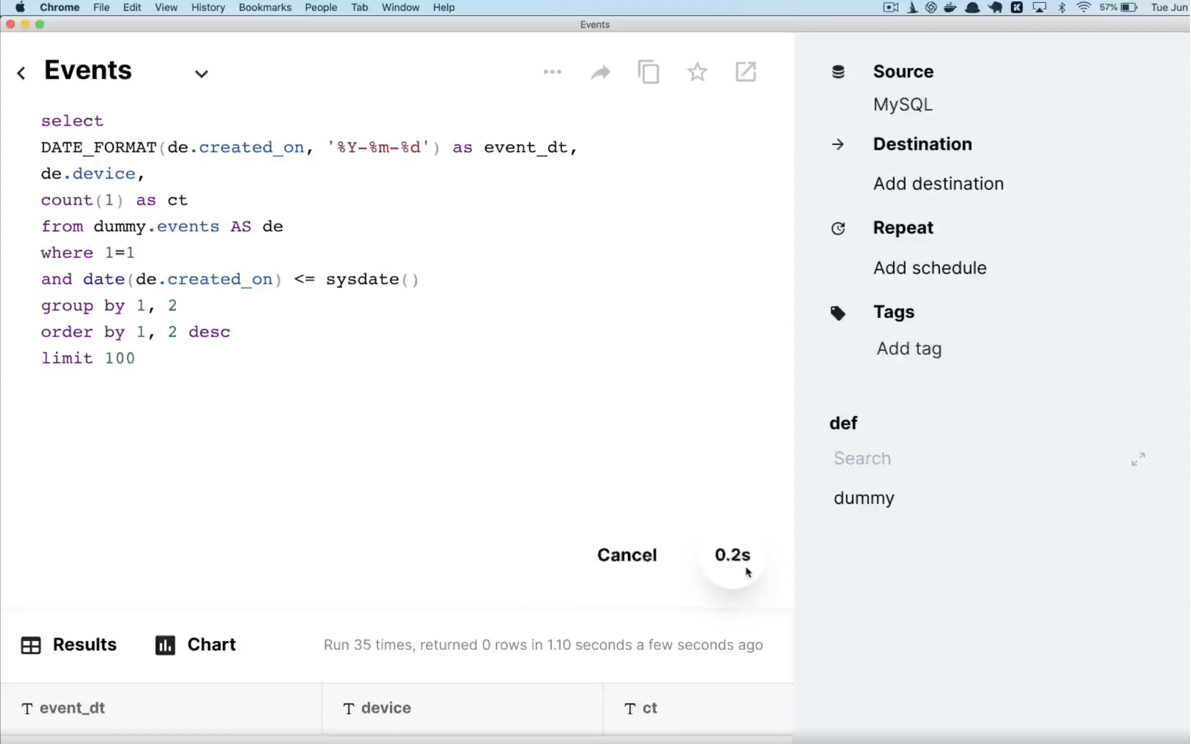Click the back arrow beside Events title

(21, 73)
